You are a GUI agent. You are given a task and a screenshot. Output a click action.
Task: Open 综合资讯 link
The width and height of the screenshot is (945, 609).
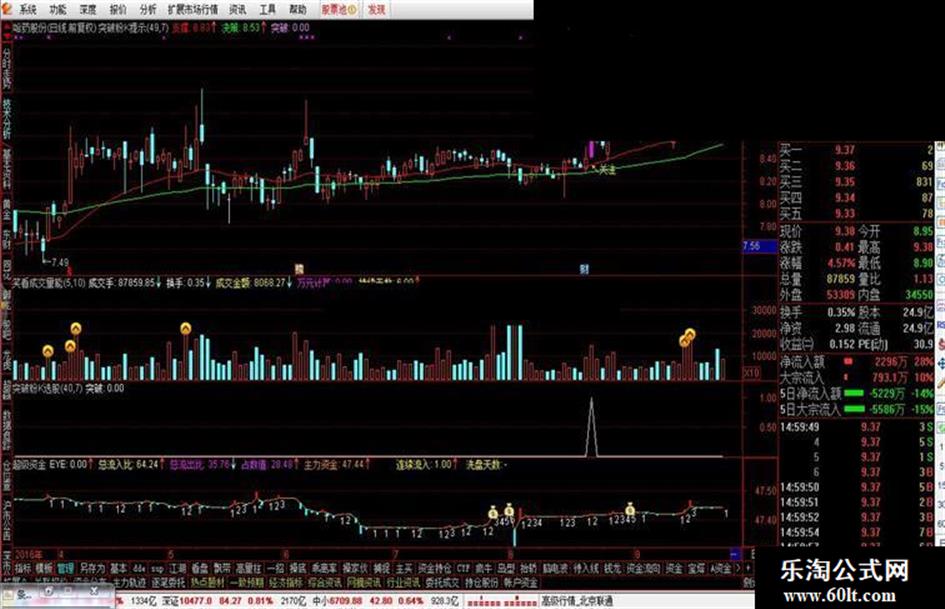click(x=325, y=583)
